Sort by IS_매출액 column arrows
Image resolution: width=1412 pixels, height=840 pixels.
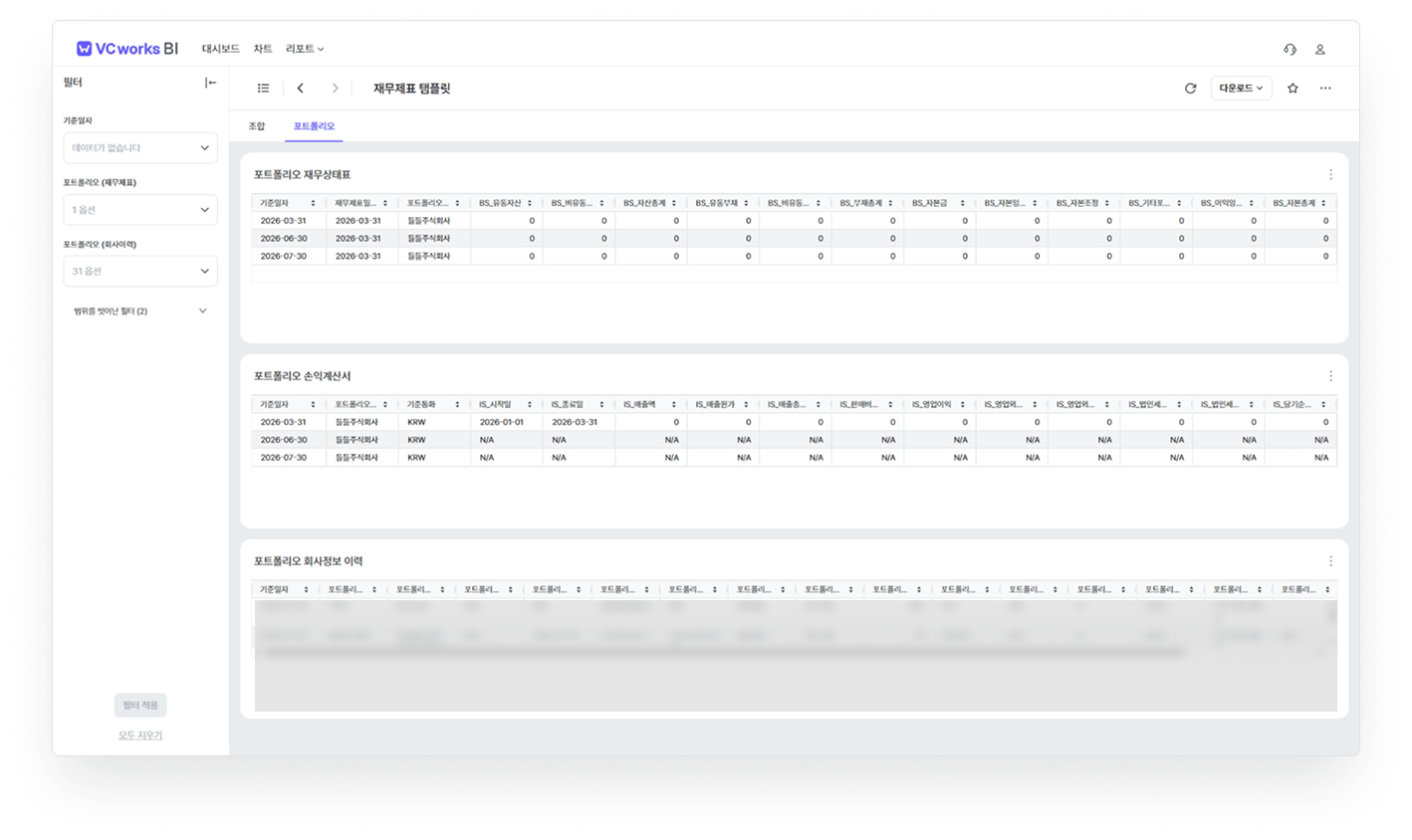tap(674, 405)
